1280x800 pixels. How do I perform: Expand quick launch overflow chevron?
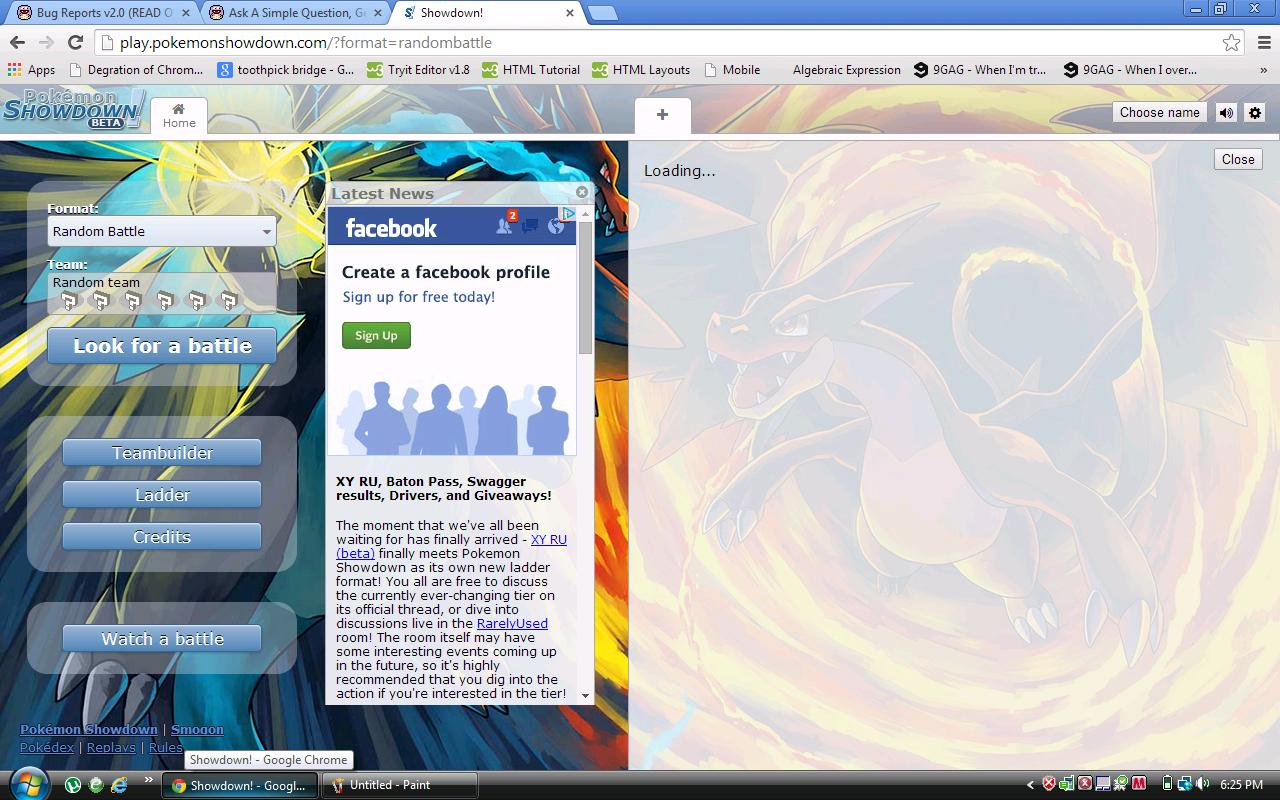click(148, 780)
